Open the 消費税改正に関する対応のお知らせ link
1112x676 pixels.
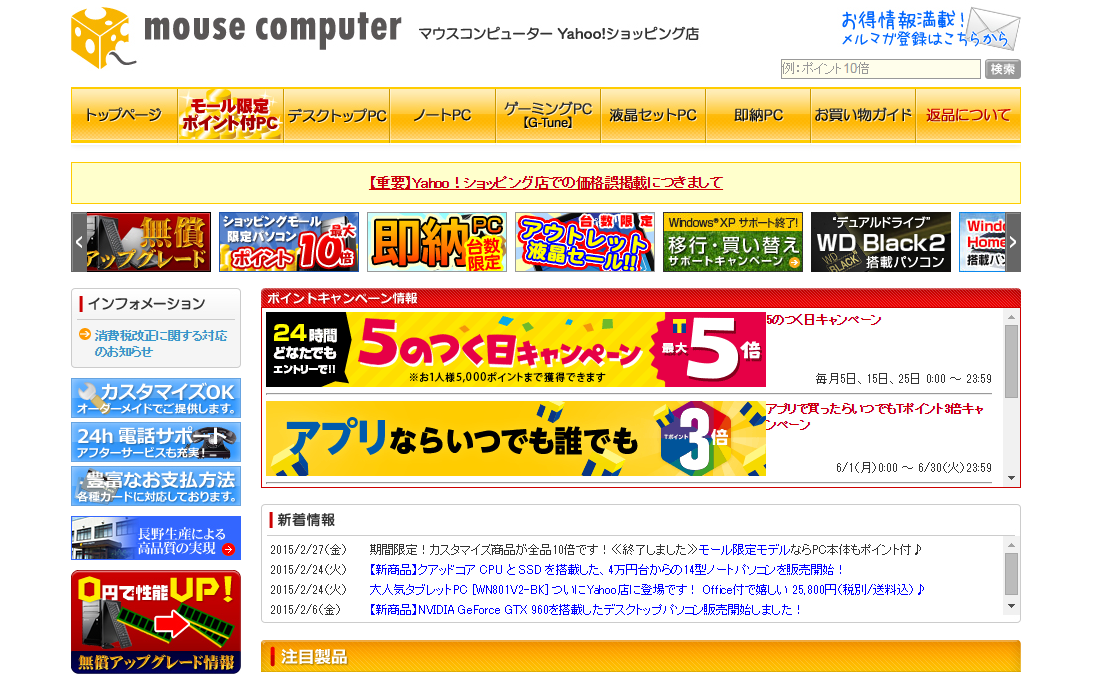tap(161, 343)
